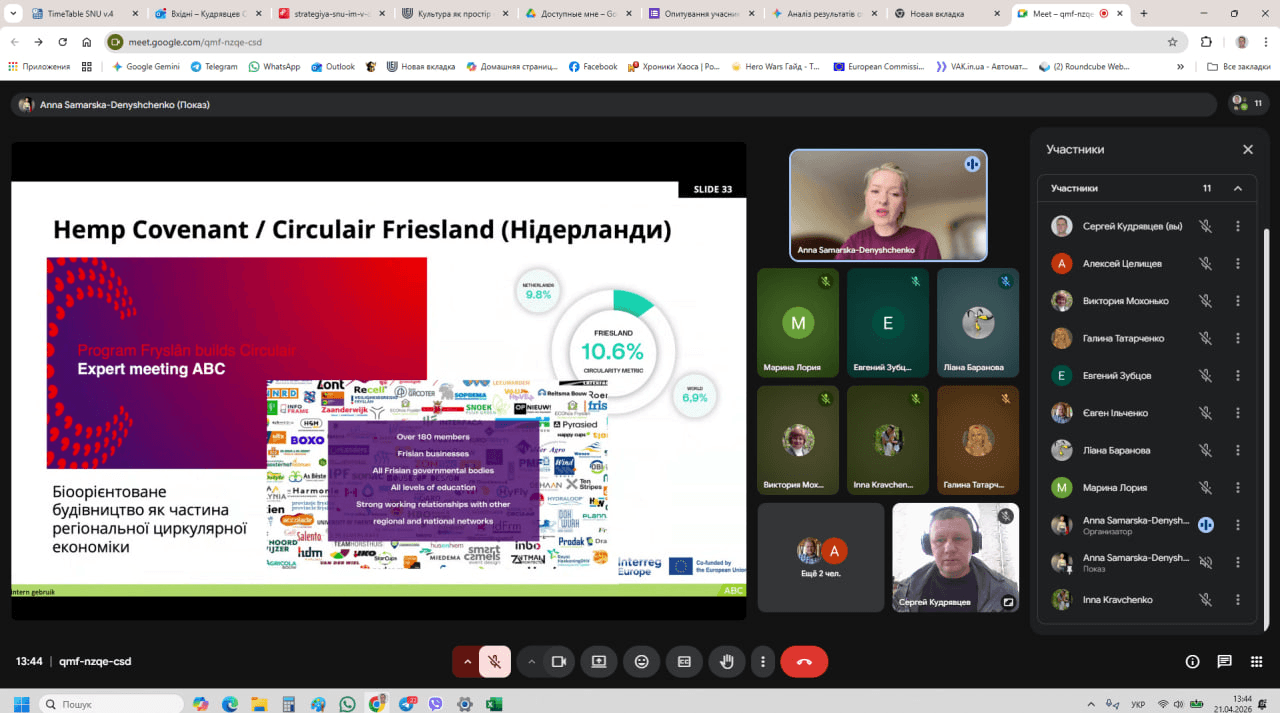1280x713 pixels.
Task: Click the red leave call button
Action: pyautogui.click(x=804, y=661)
